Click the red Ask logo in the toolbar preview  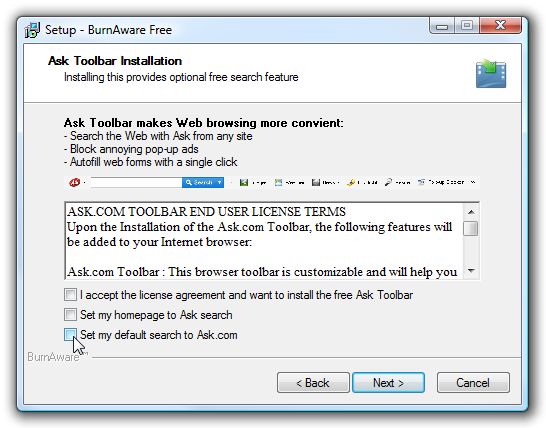click(x=74, y=182)
